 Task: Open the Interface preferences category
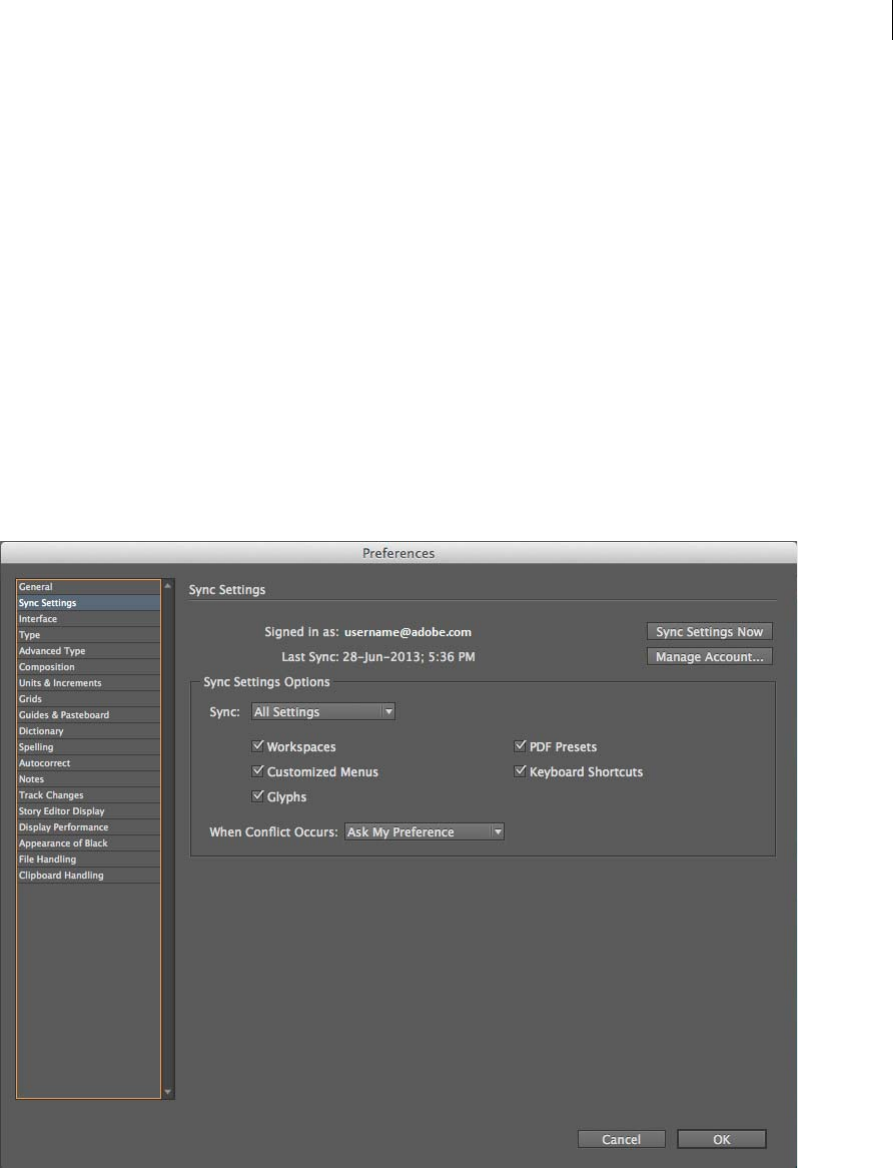pyautogui.click(x=88, y=619)
